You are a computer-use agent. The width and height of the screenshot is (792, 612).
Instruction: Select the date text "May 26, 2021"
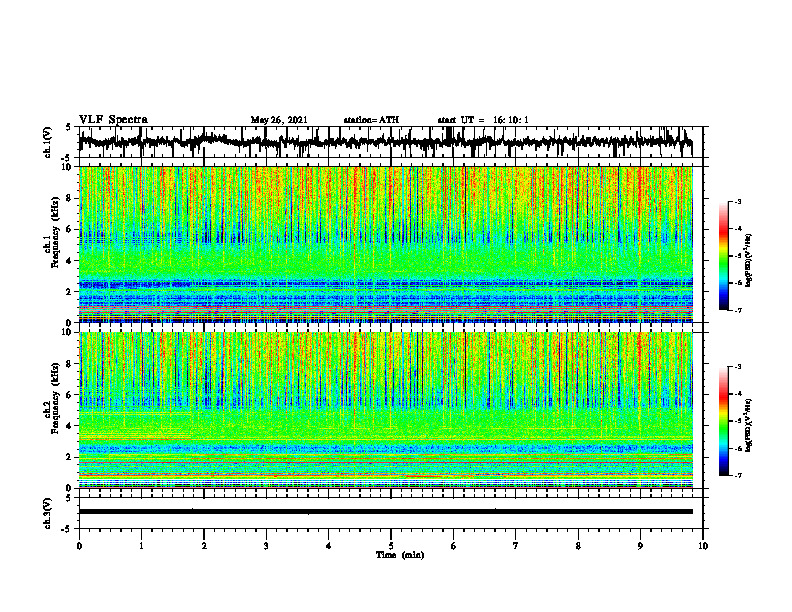[279, 120]
